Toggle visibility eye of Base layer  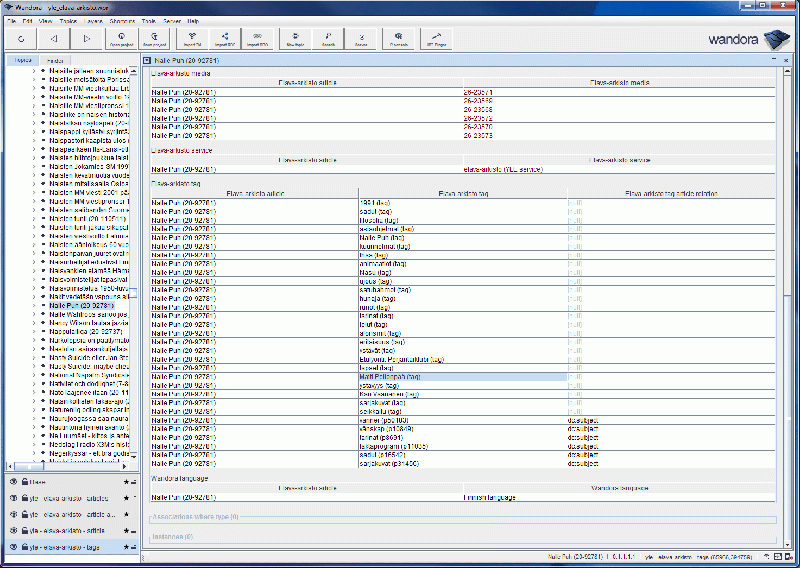(13, 482)
